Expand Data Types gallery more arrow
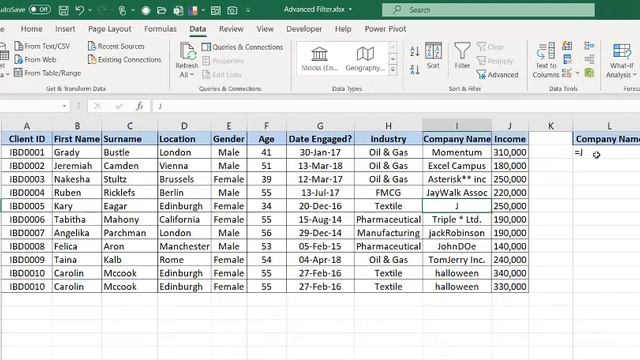 click(x=393, y=71)
